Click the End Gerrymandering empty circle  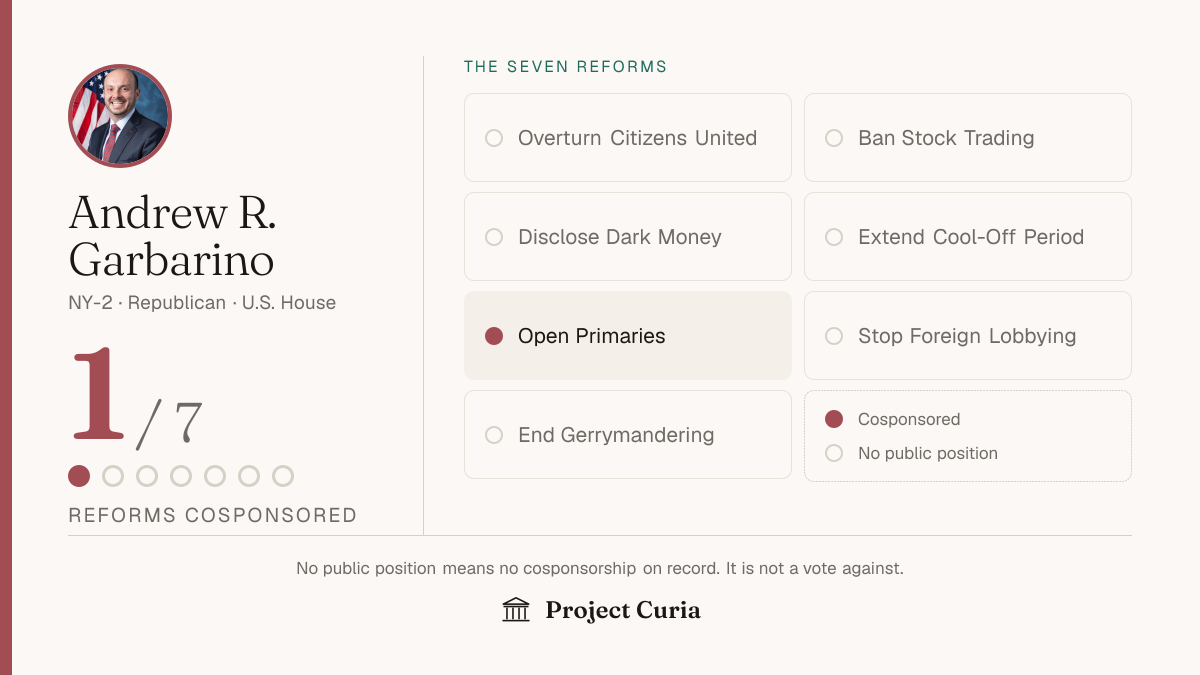pos(494,435)
